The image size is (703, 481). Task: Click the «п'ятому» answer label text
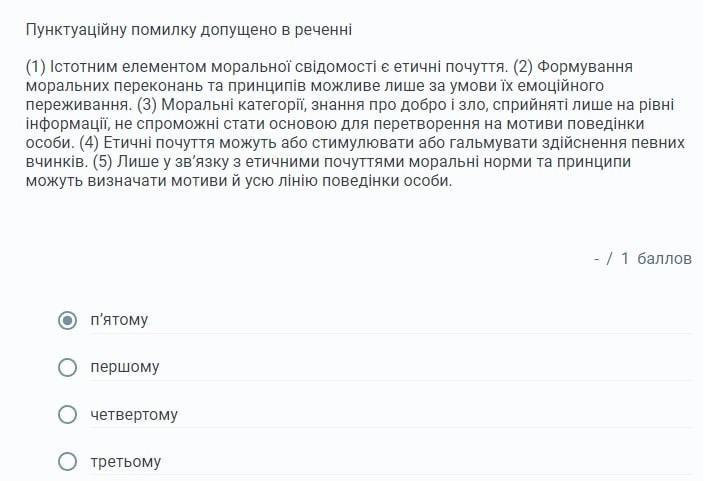[119, 320]
